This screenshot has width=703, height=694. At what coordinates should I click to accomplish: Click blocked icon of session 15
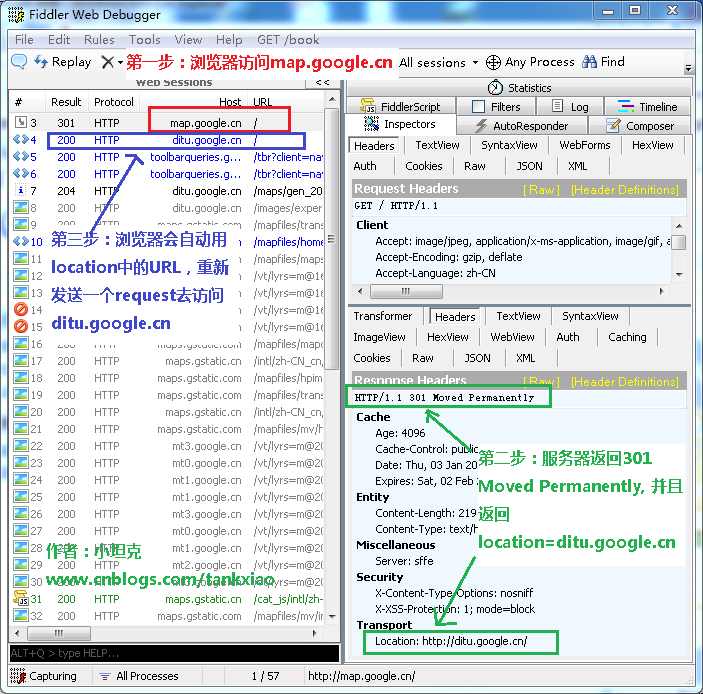click(21, 326)
